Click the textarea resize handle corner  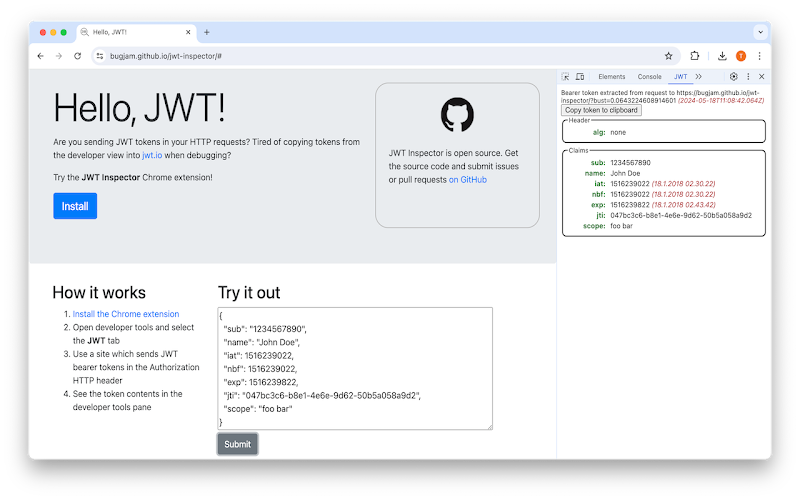(490, 427)
